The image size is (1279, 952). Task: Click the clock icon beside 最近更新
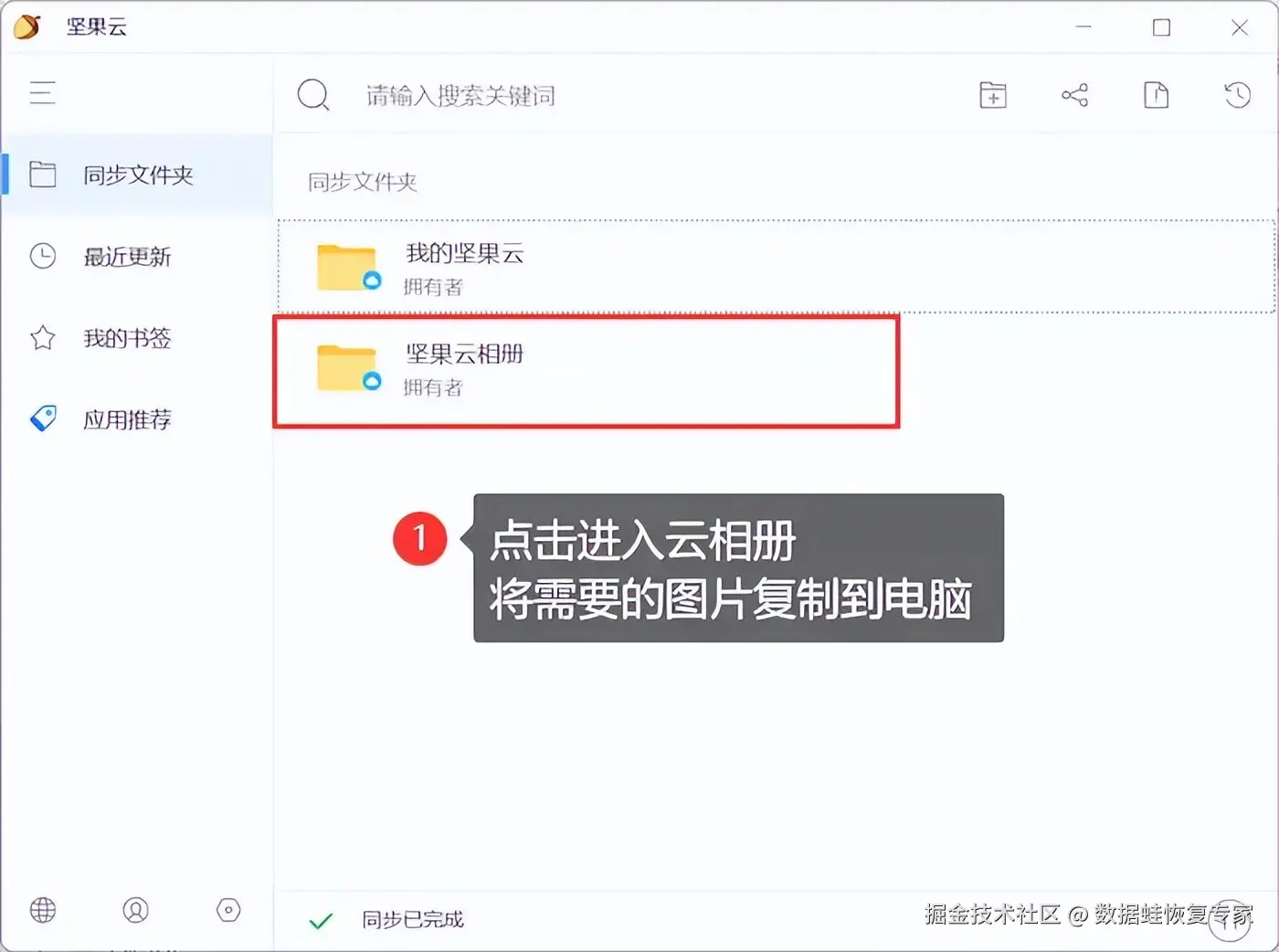[x=43, y=256]
